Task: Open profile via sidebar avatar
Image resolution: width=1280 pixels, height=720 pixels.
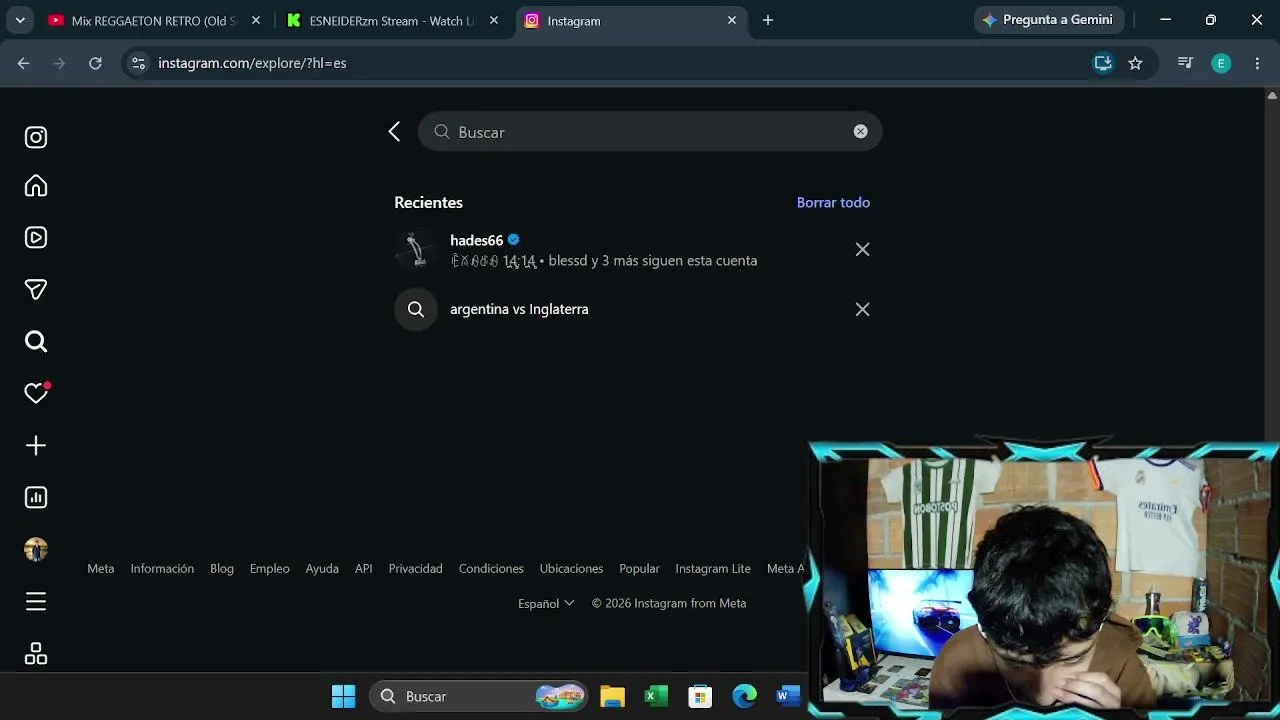Action: coord(36,550)
